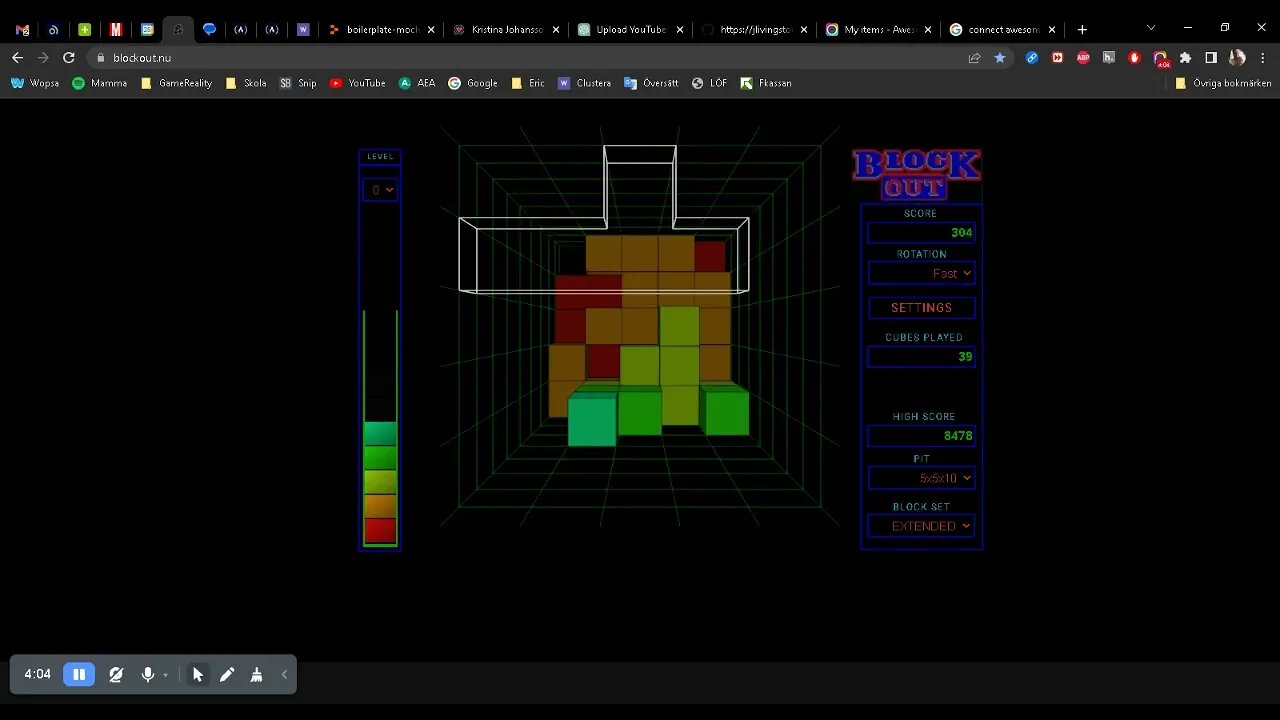This screenshot has width=1280, height=720.
Task: Click the teal segment of depth gauge
Action: click(x=380, y=434)
